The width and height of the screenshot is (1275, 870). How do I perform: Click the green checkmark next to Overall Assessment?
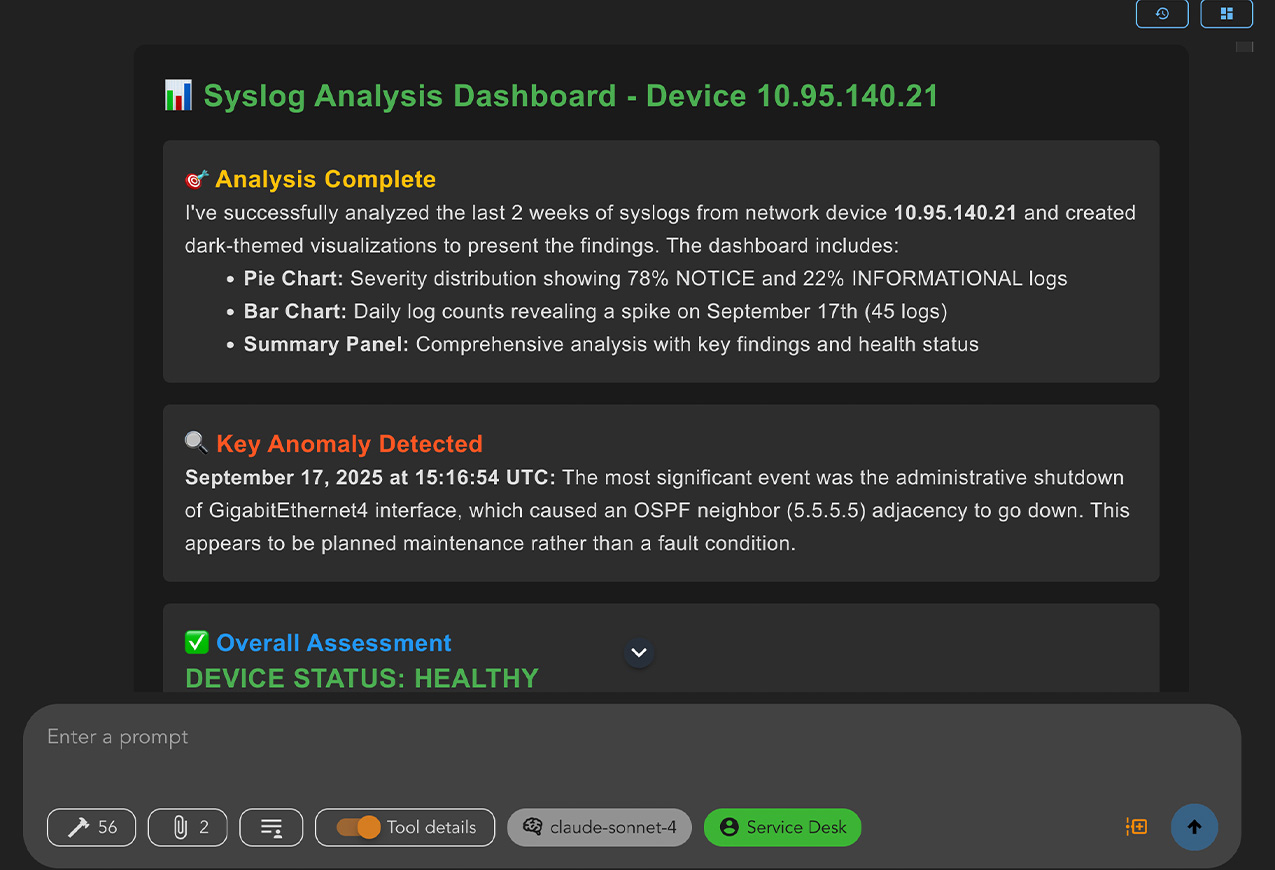click(197, 643)
